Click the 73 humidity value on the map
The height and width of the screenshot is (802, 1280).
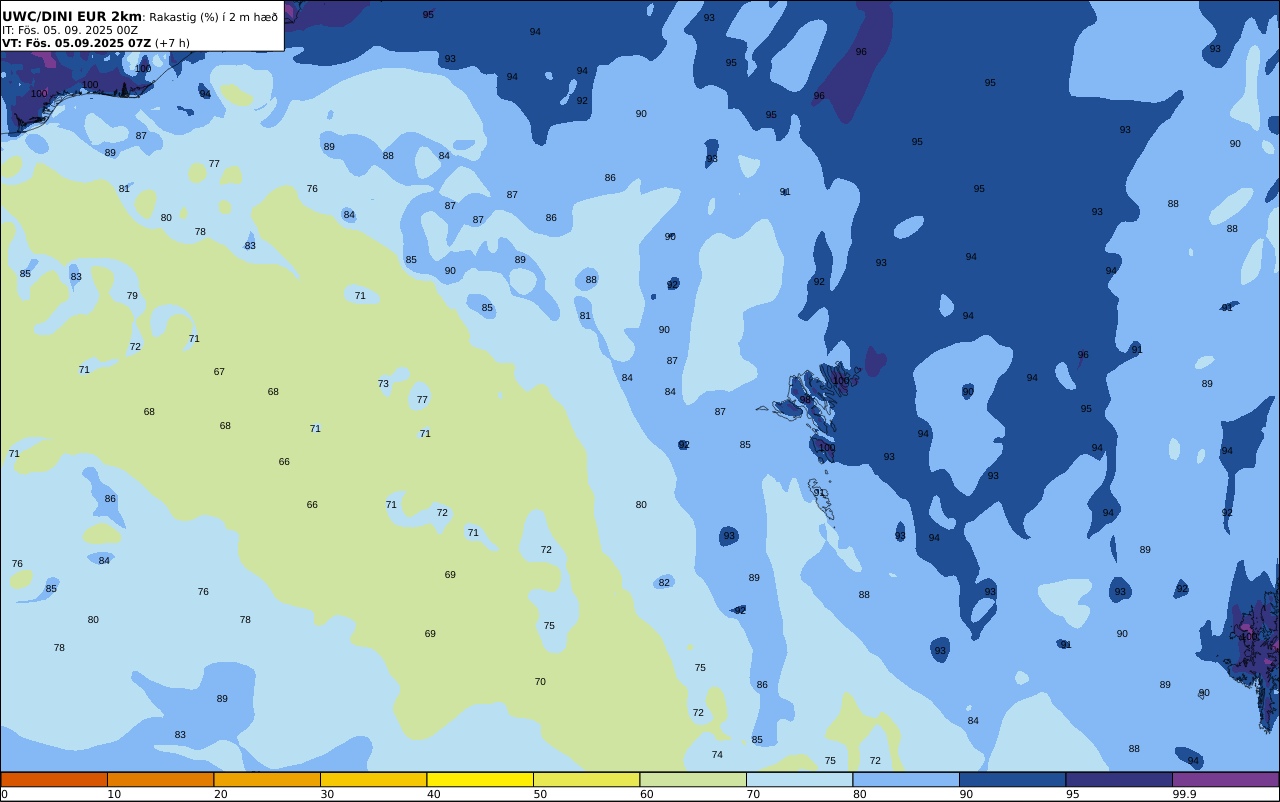pyautogui.click(x=383, y=384)
